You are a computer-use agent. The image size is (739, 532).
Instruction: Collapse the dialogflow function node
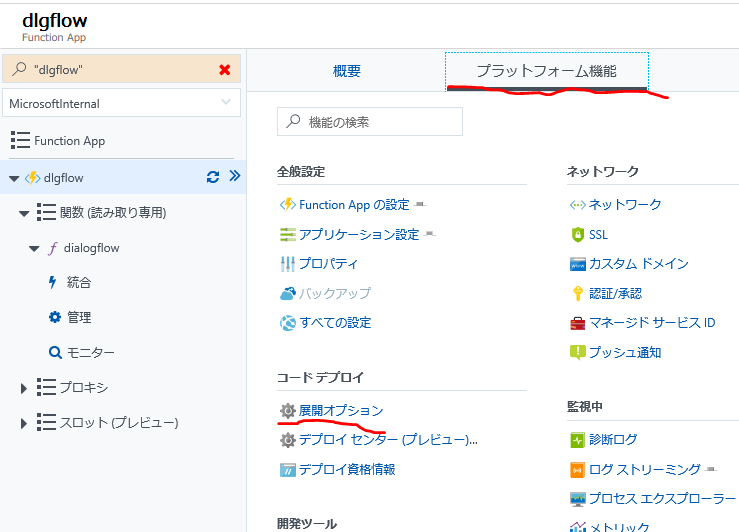click(x=34, y=249)
